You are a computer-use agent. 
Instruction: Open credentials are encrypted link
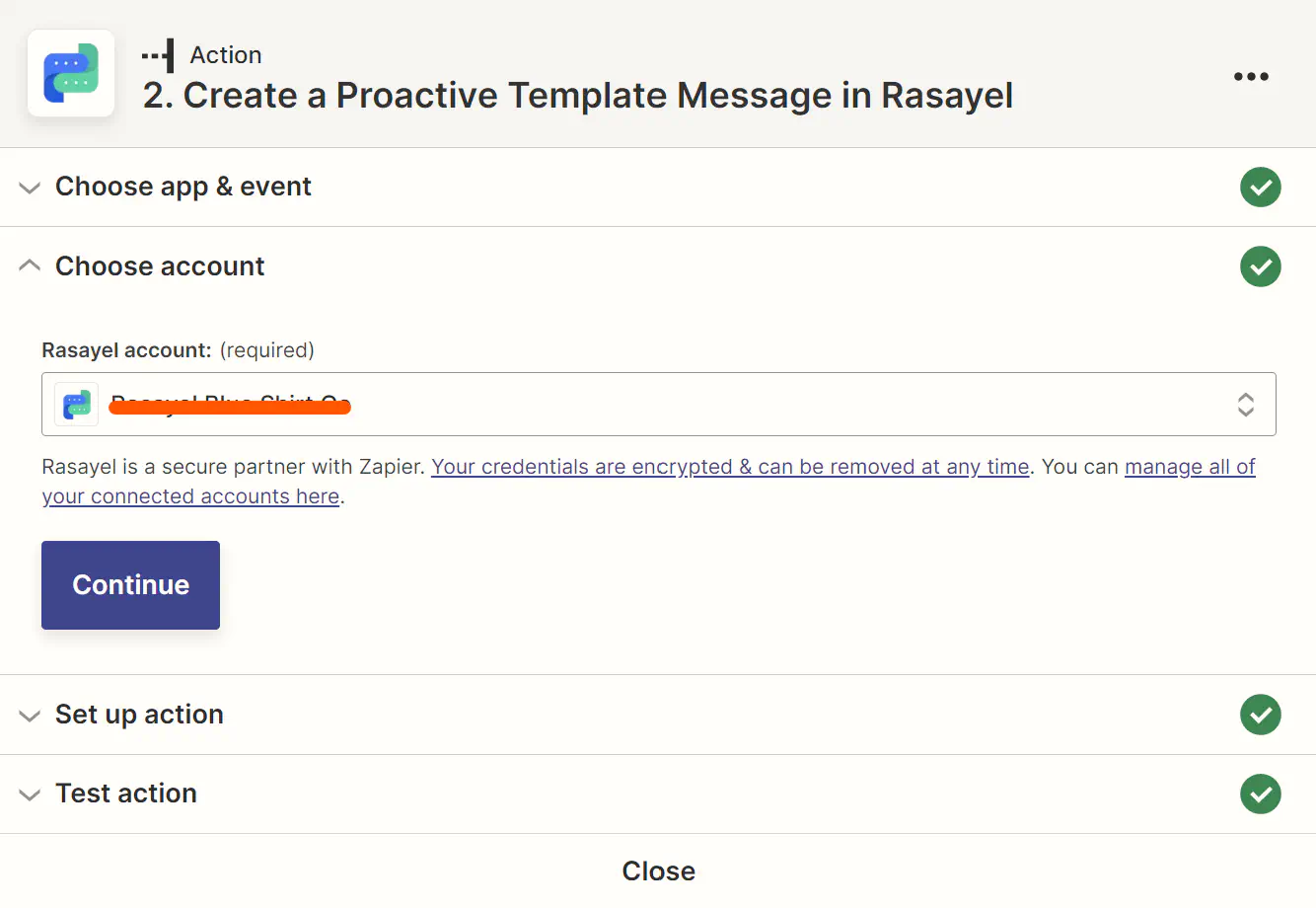pos(730,467)
